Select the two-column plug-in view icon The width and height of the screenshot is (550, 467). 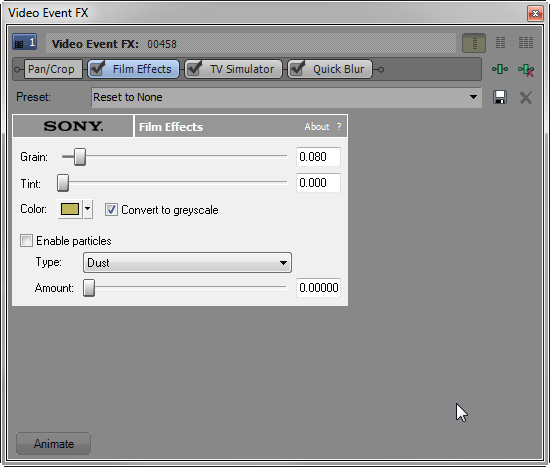coord(501,43)
